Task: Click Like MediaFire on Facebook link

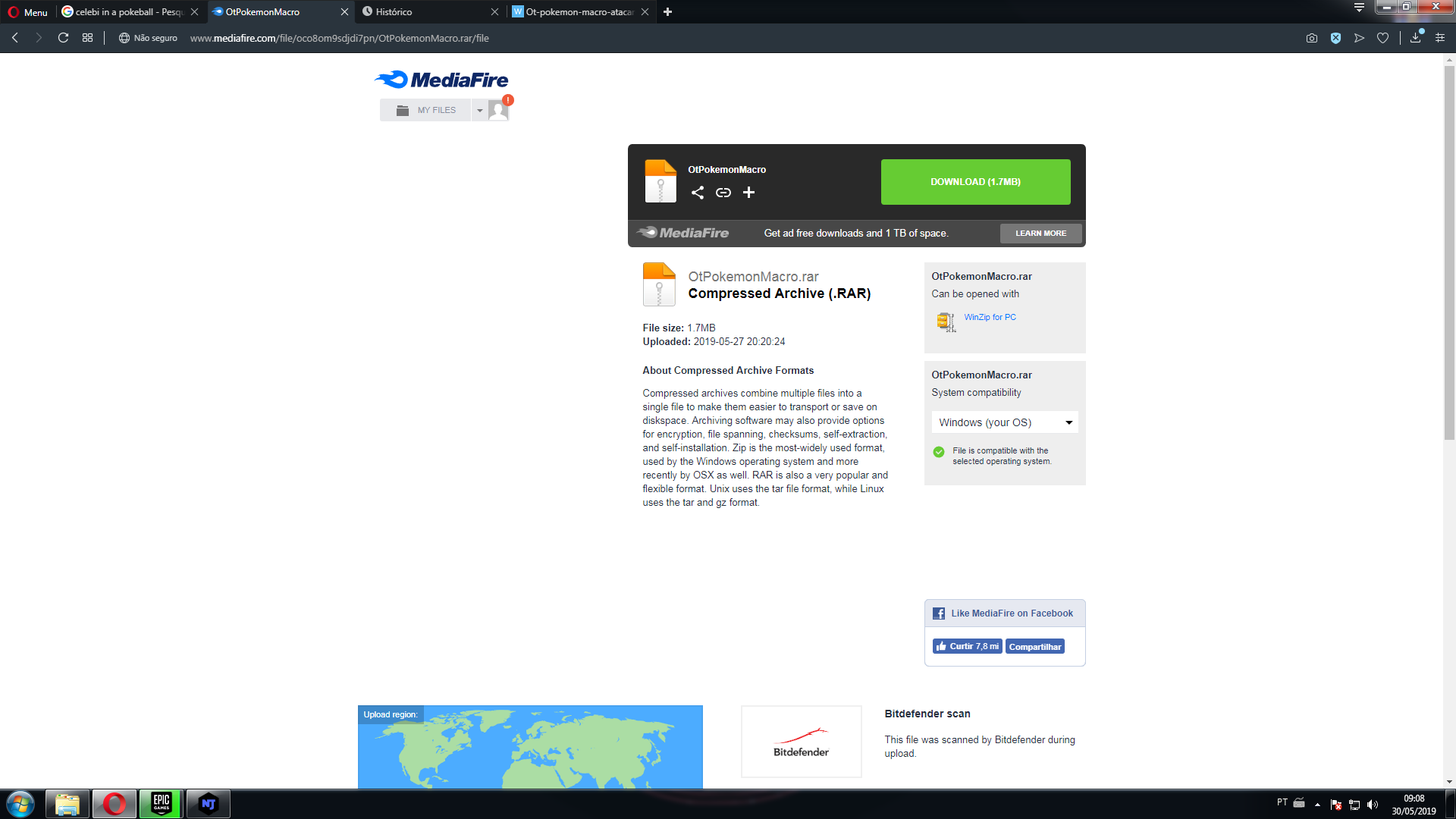Action: click(x=1012, y=613)
